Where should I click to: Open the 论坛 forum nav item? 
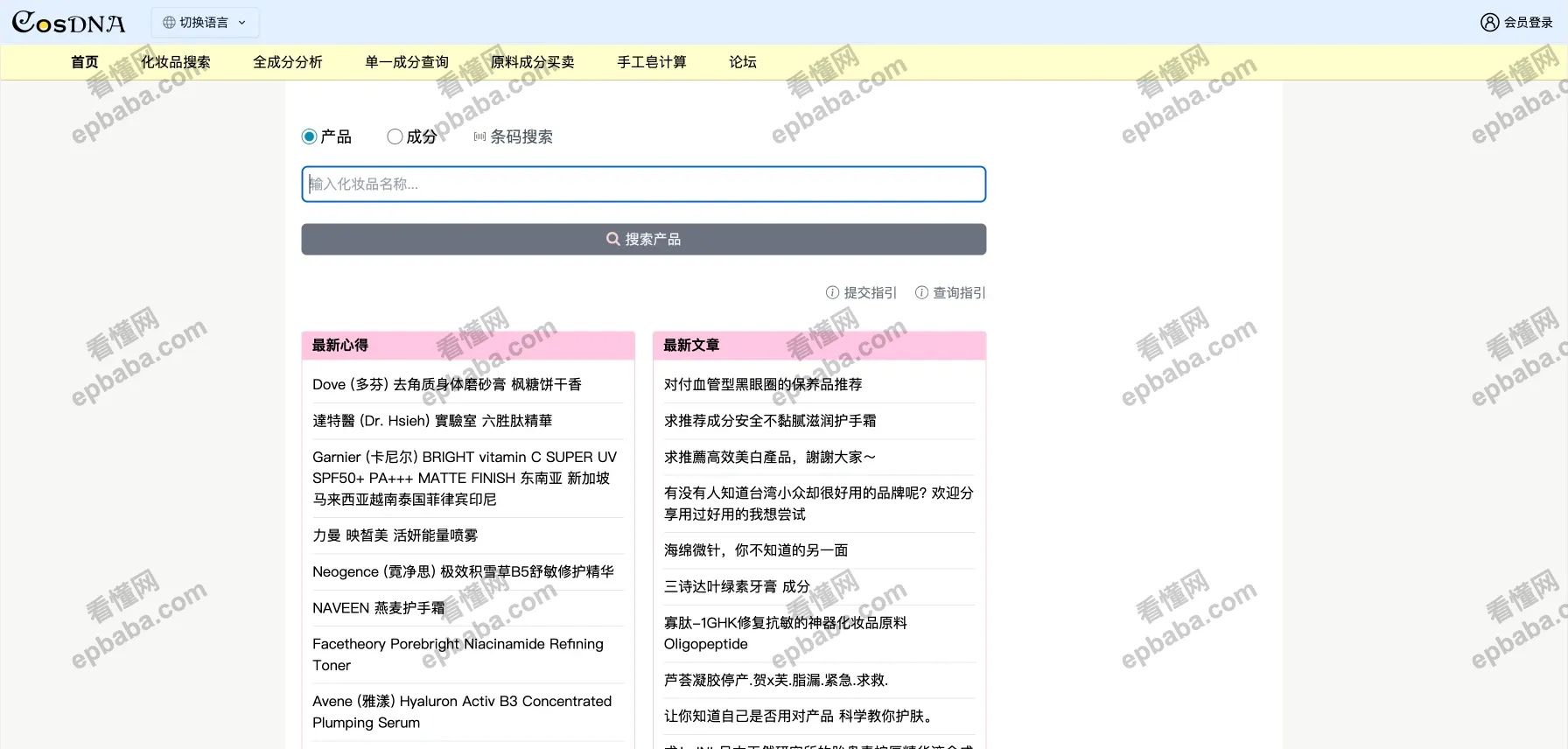[743, 62]
